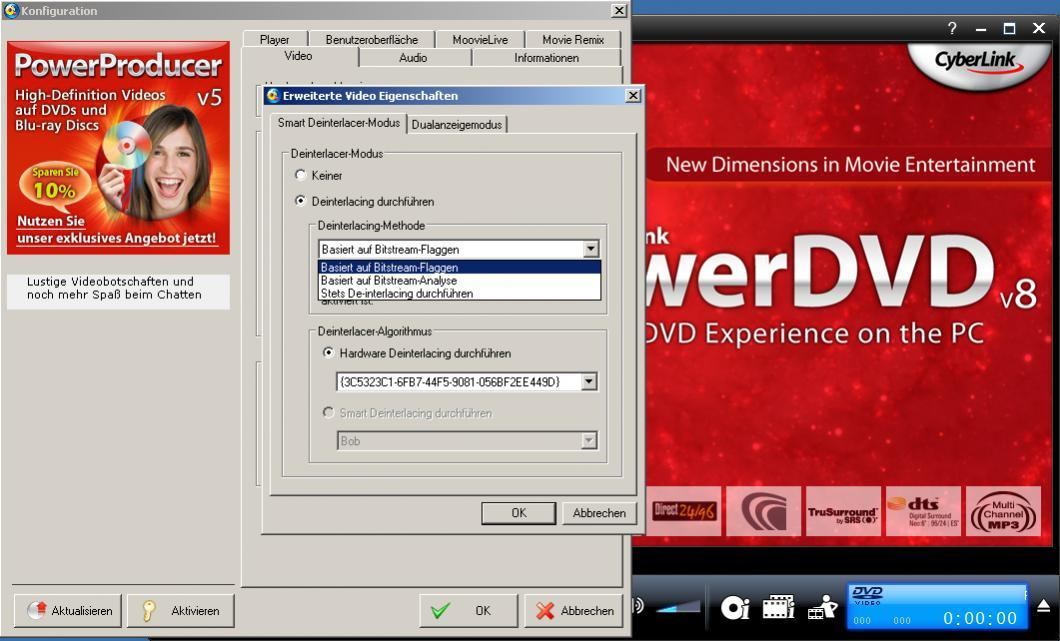Collapse the Deinterlacing-Methode dropdown arrow
The height and width of the screenshot is (641, 1060).
pyautogui.click(x=591, y=249)
